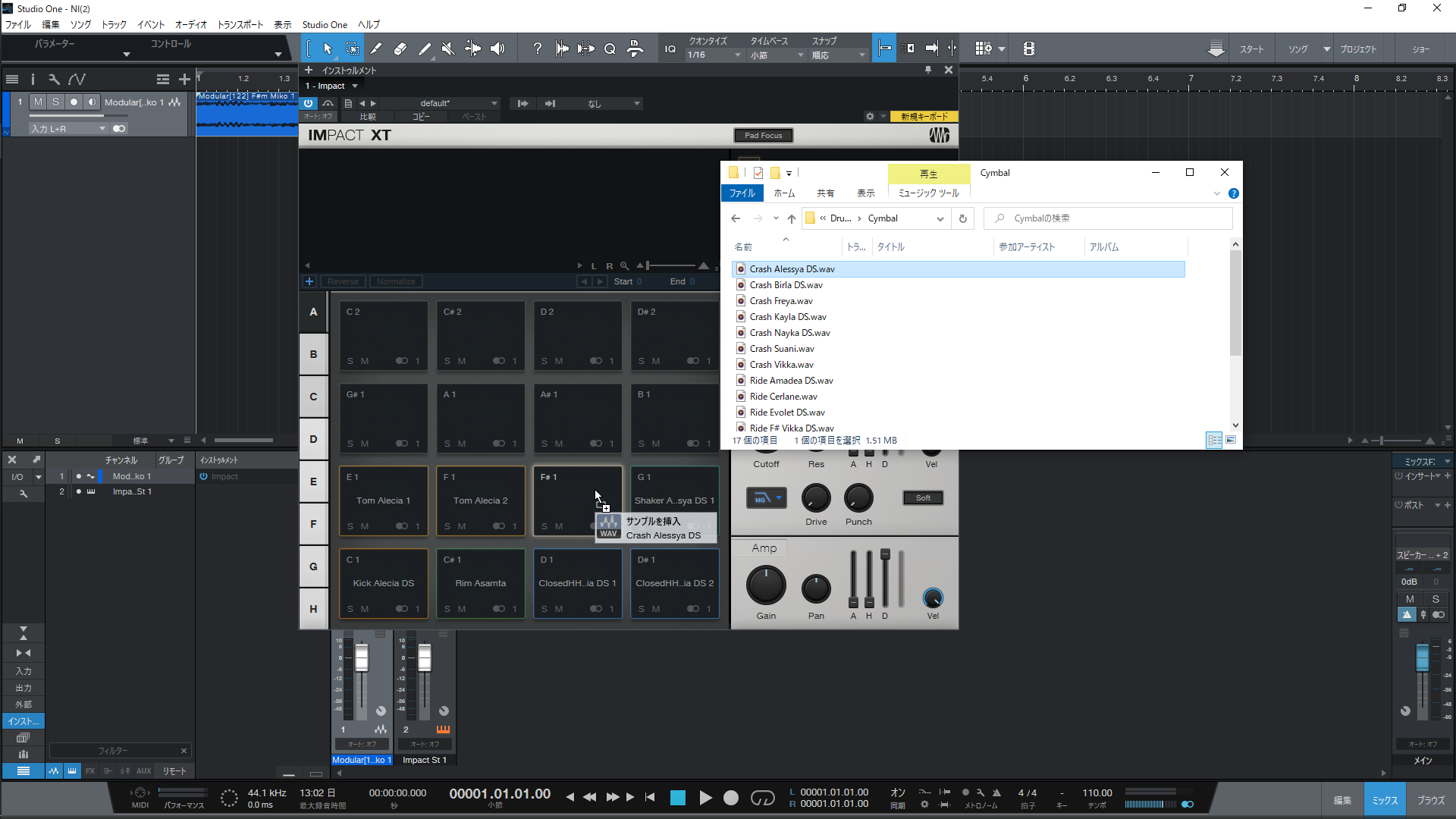Select the Range tool

(x=353, y=49)
